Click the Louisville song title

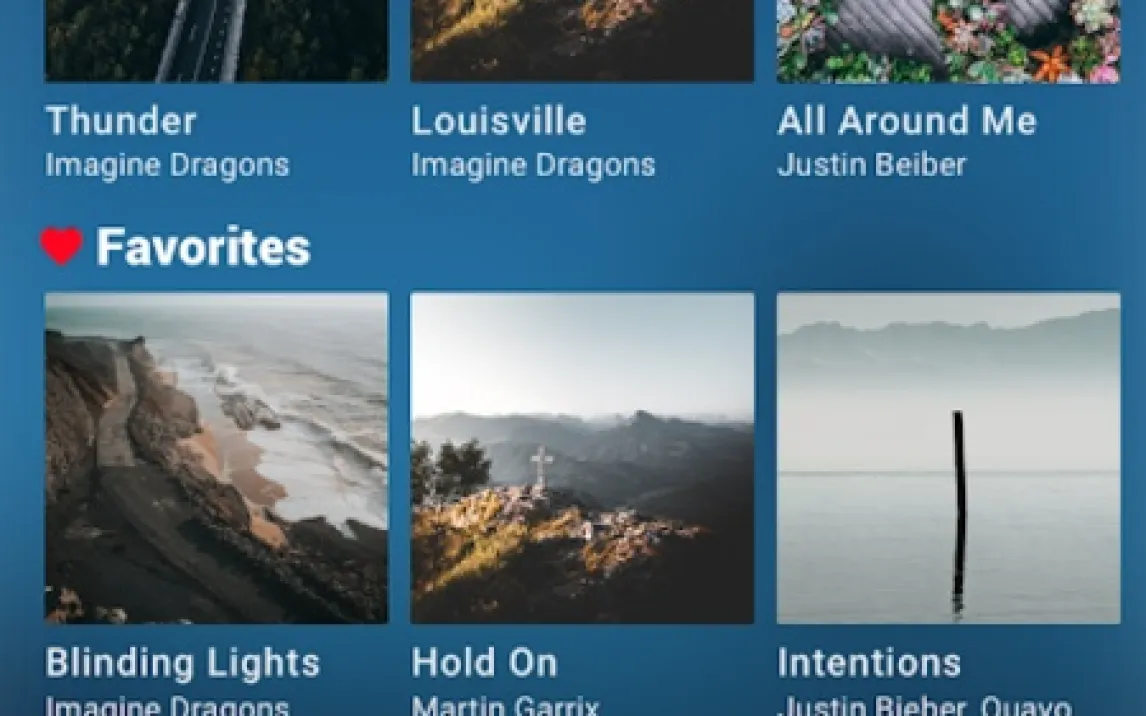[x=499, y=121]
